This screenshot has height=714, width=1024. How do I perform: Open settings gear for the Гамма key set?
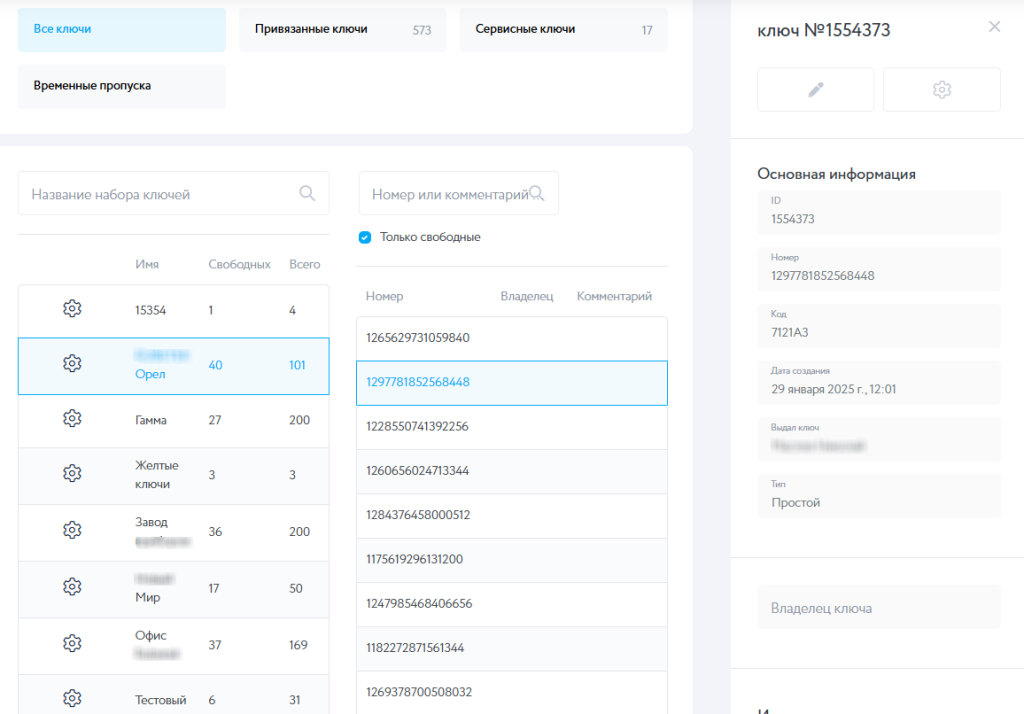[72, 420]
